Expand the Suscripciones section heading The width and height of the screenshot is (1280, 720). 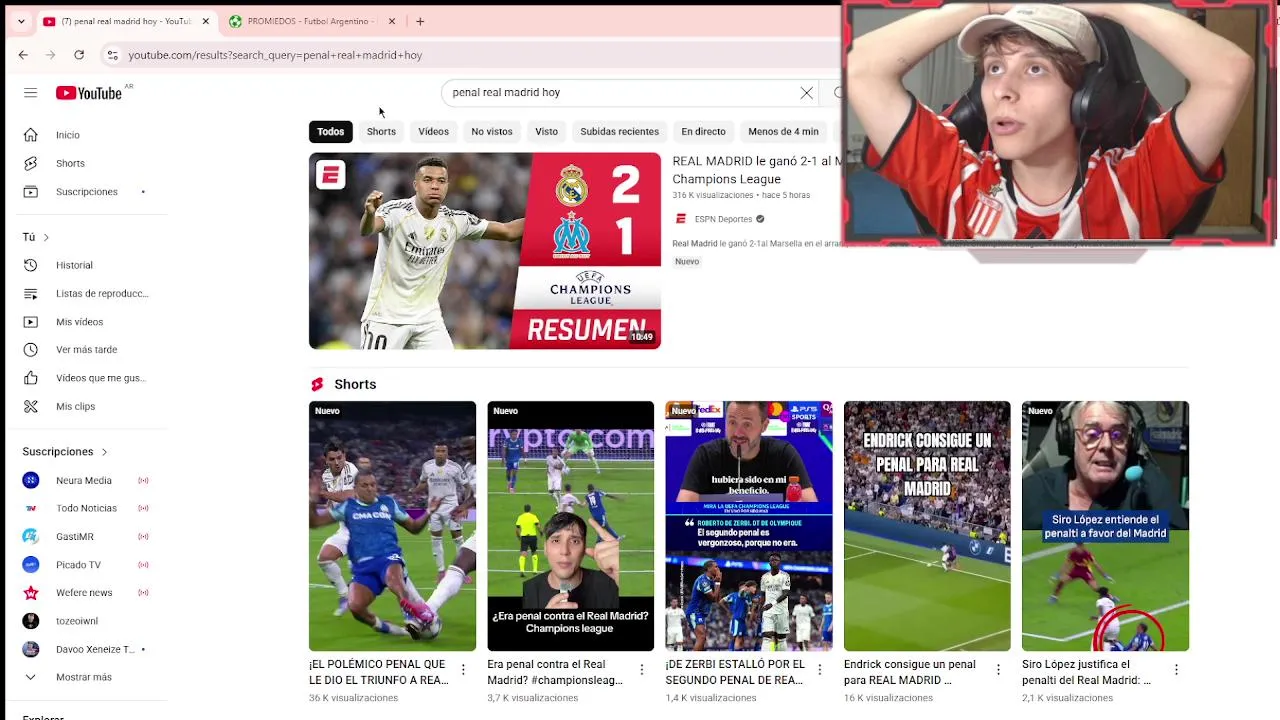[x=64, y=452]
